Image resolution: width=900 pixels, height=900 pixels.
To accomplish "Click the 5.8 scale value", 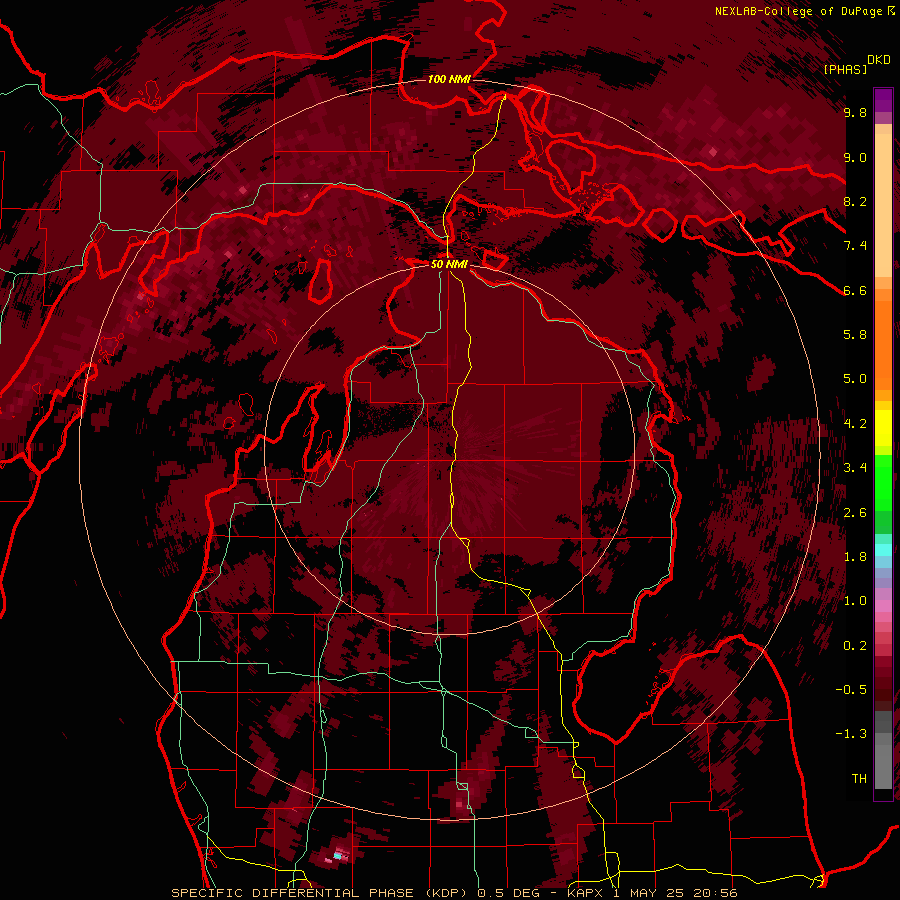I will click(855, 335).
